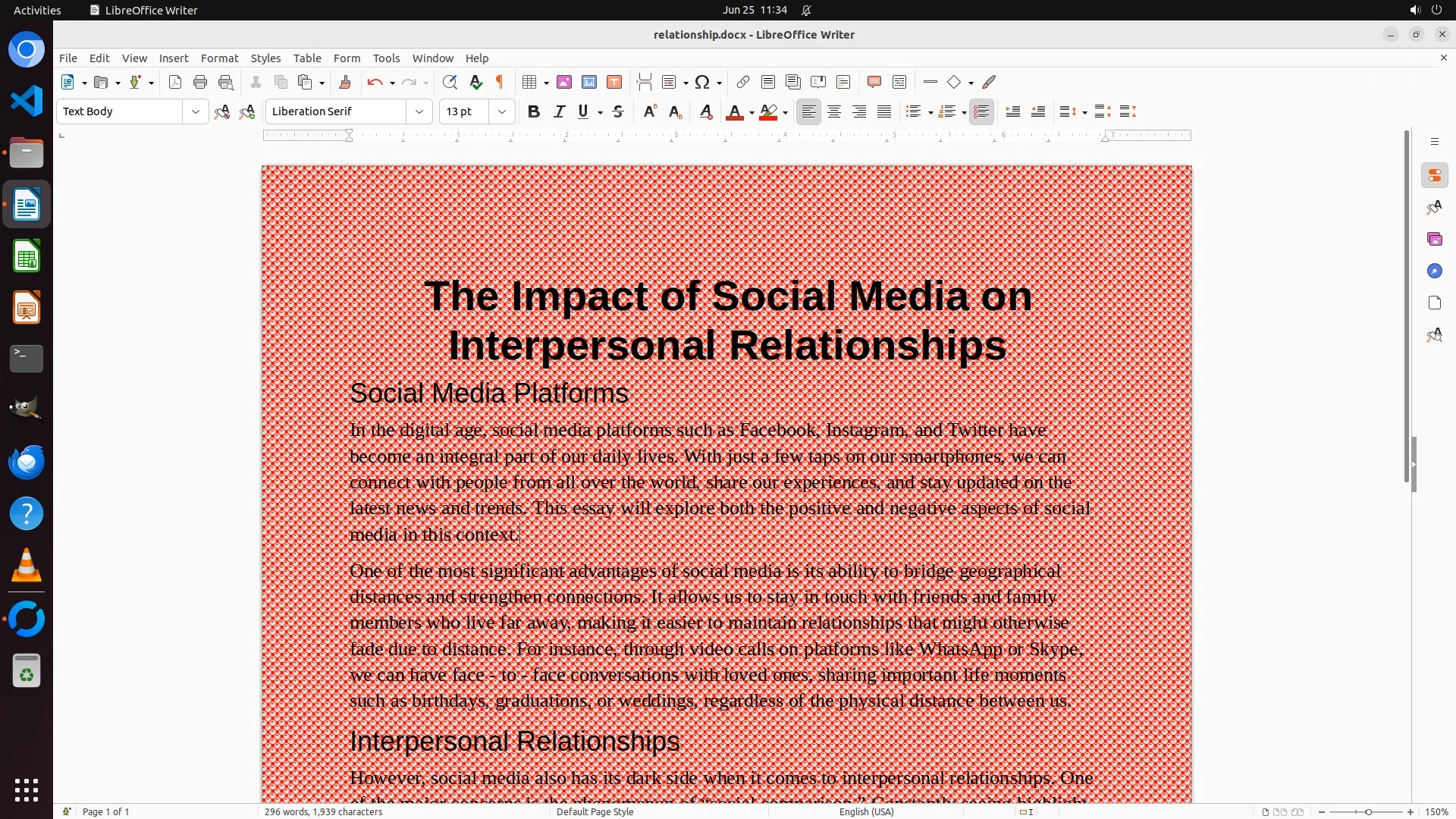Expand the paragraph style dropdown

point(196,112)
